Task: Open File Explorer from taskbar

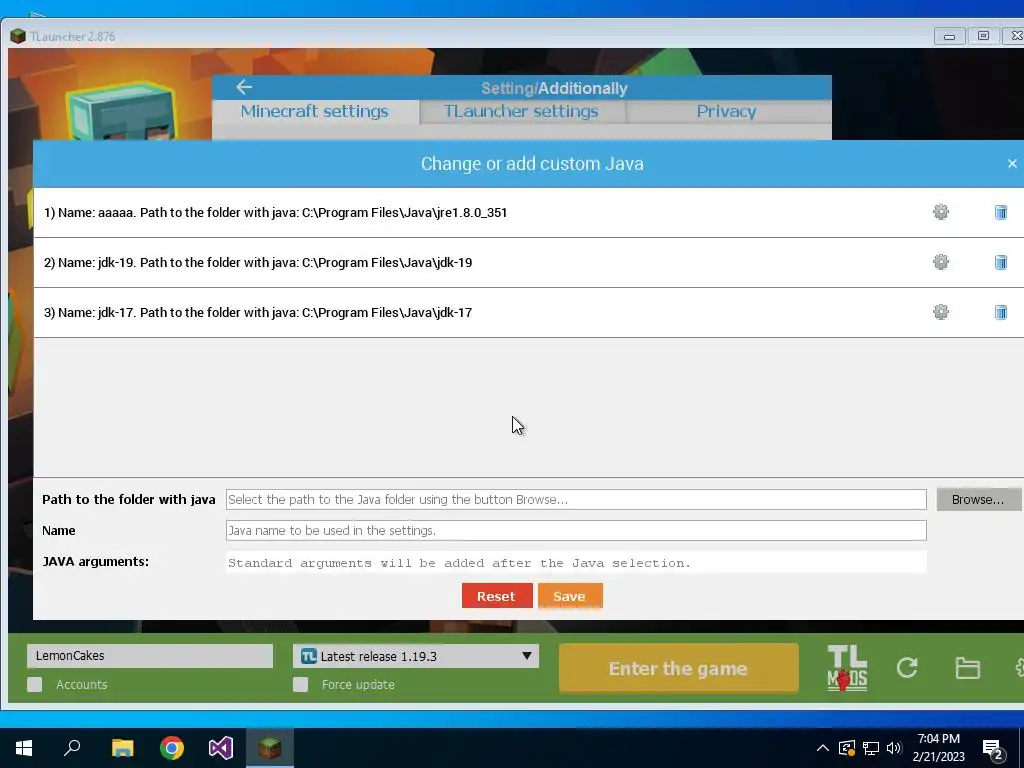Action: coord(122,748)
